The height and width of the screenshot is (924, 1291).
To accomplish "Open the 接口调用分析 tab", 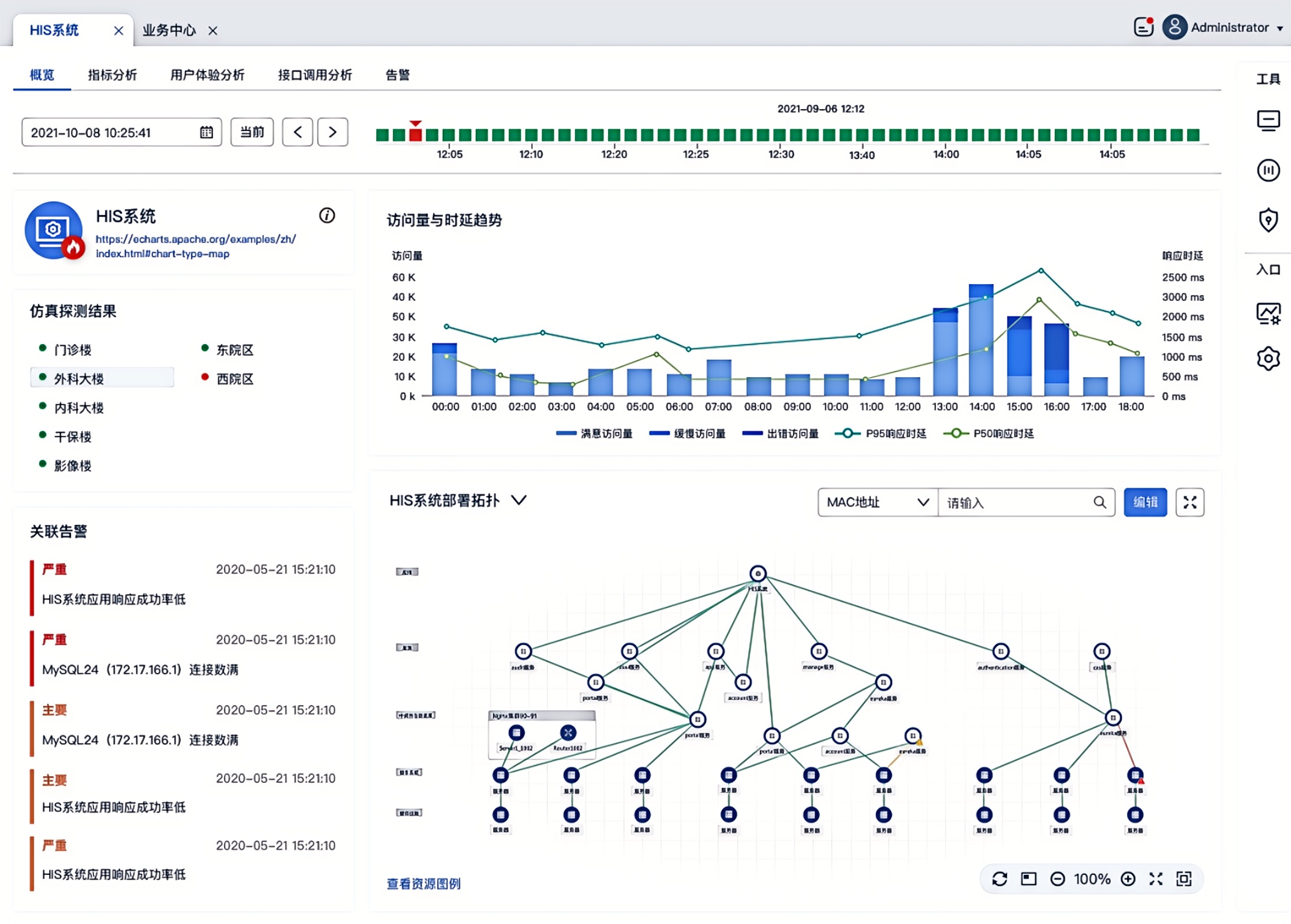I will point(315,74).
